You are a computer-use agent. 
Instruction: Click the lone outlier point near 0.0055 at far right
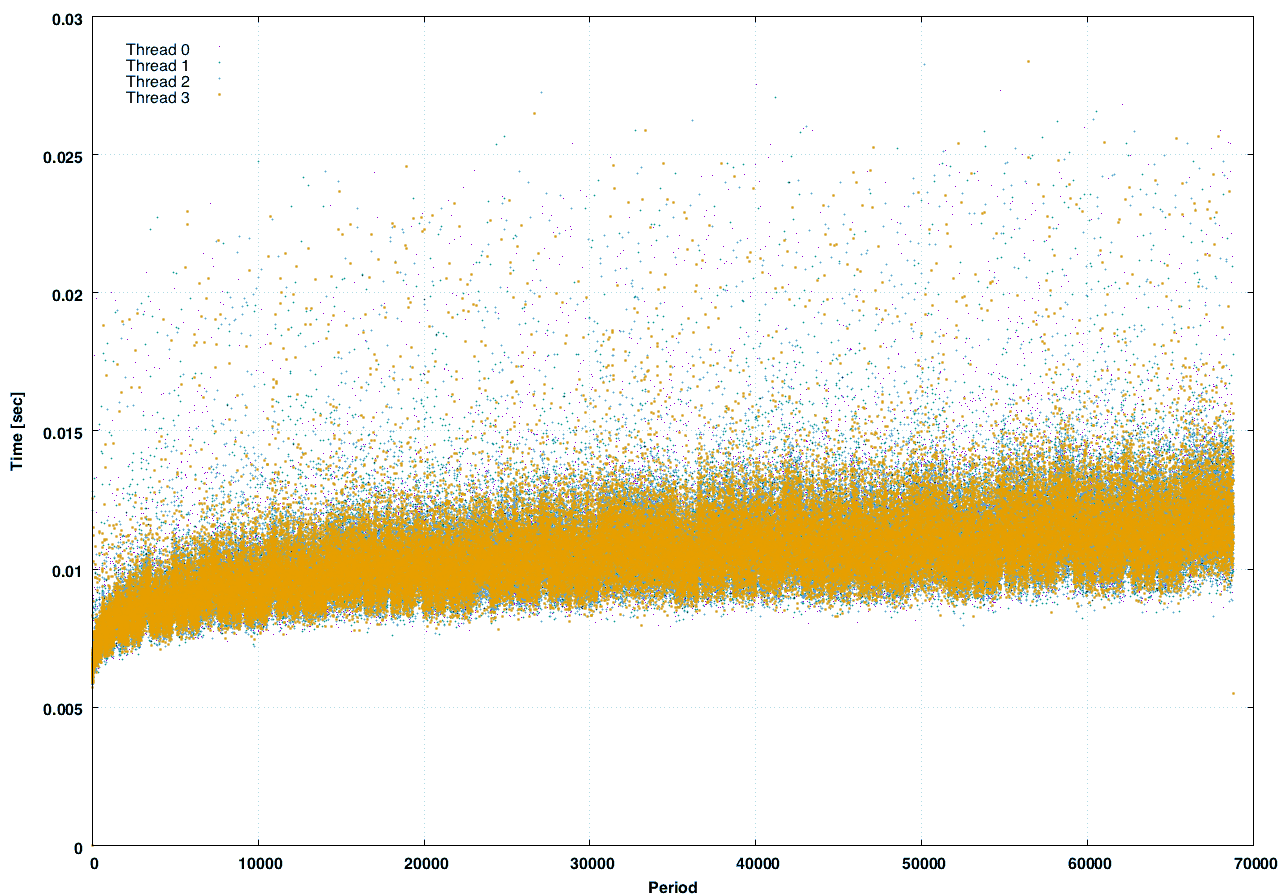[x=1233, y=693]
